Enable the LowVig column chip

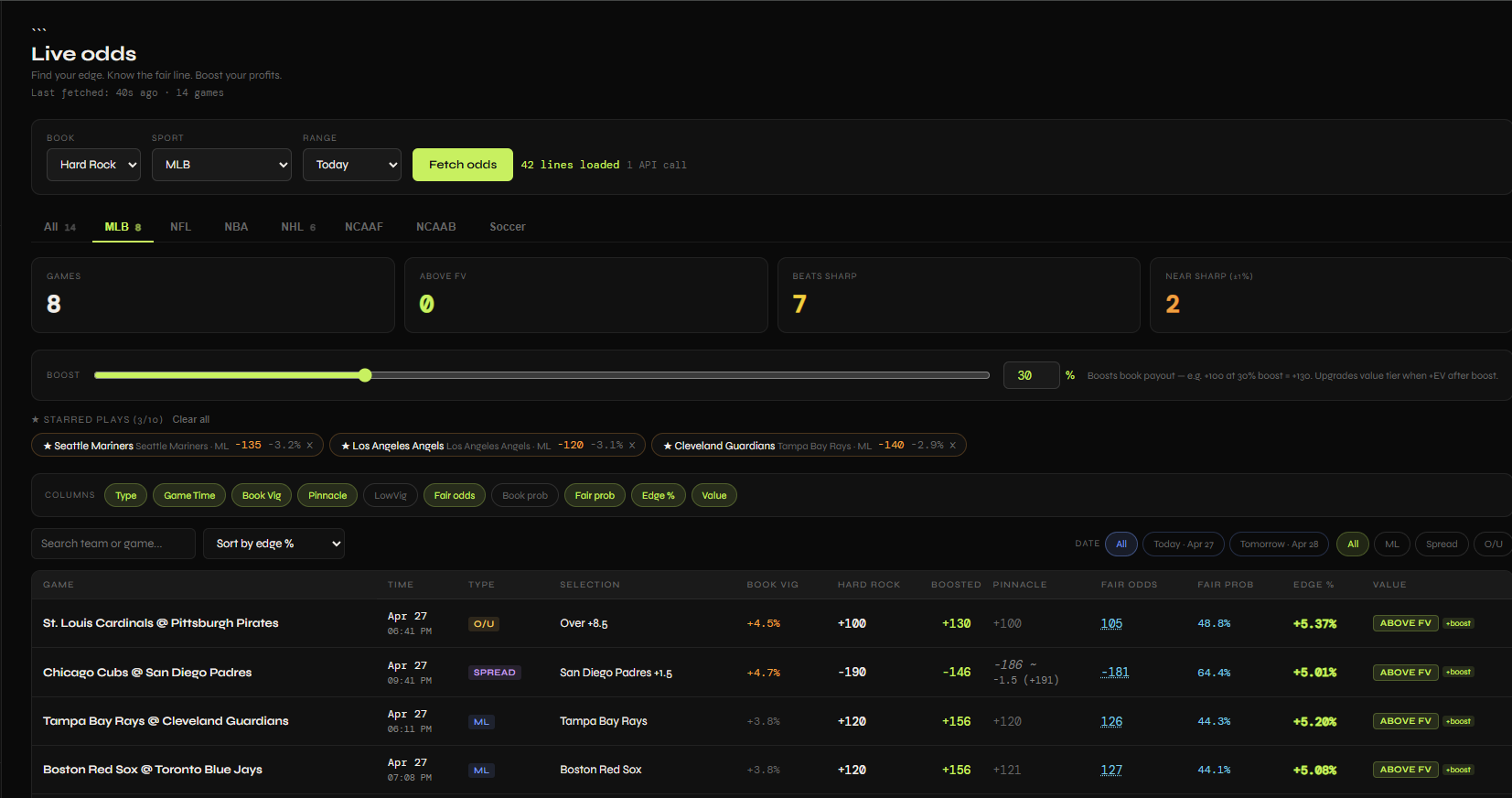point(391,495)
